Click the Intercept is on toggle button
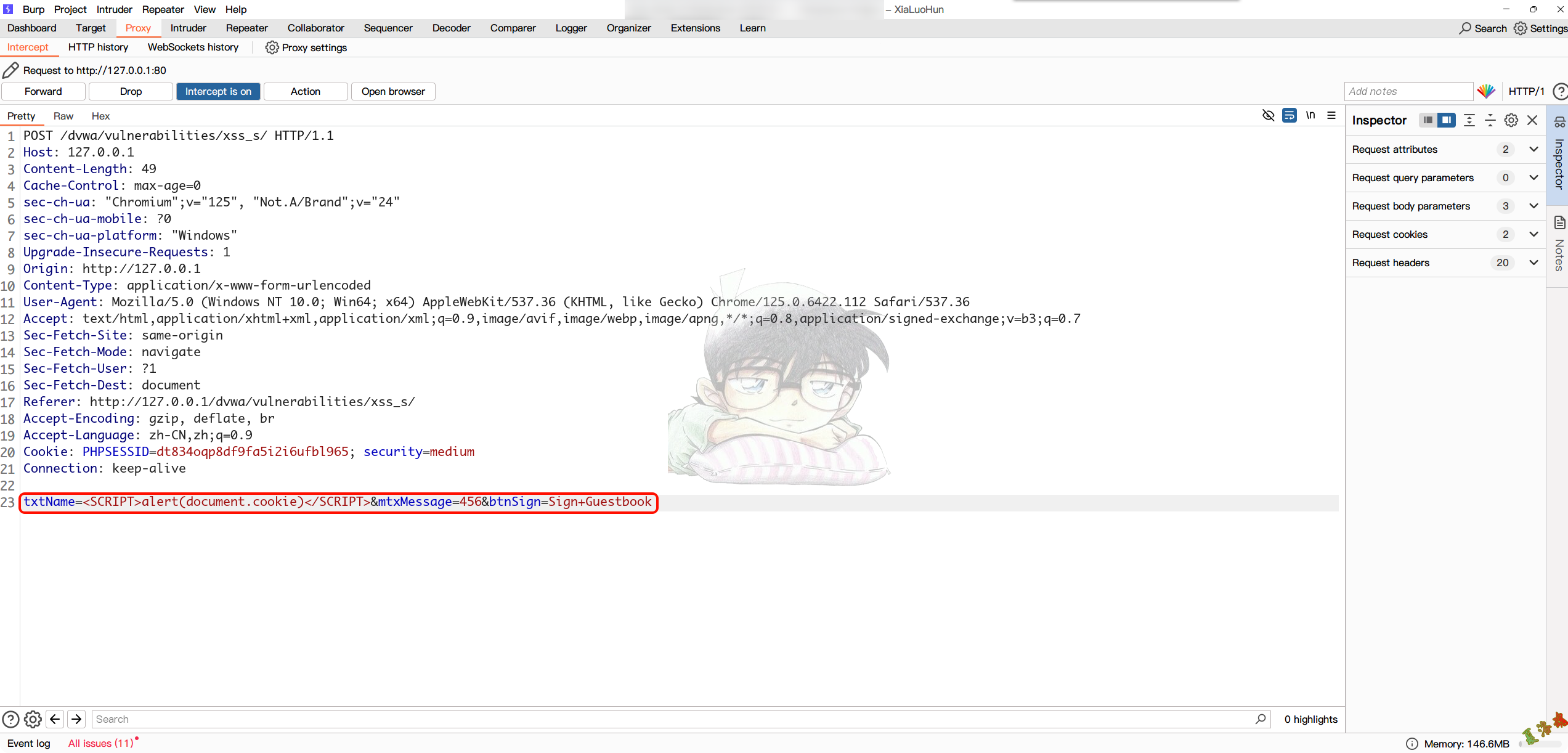The height and width of the screenshot is (753, 1568). coord(218,91)
